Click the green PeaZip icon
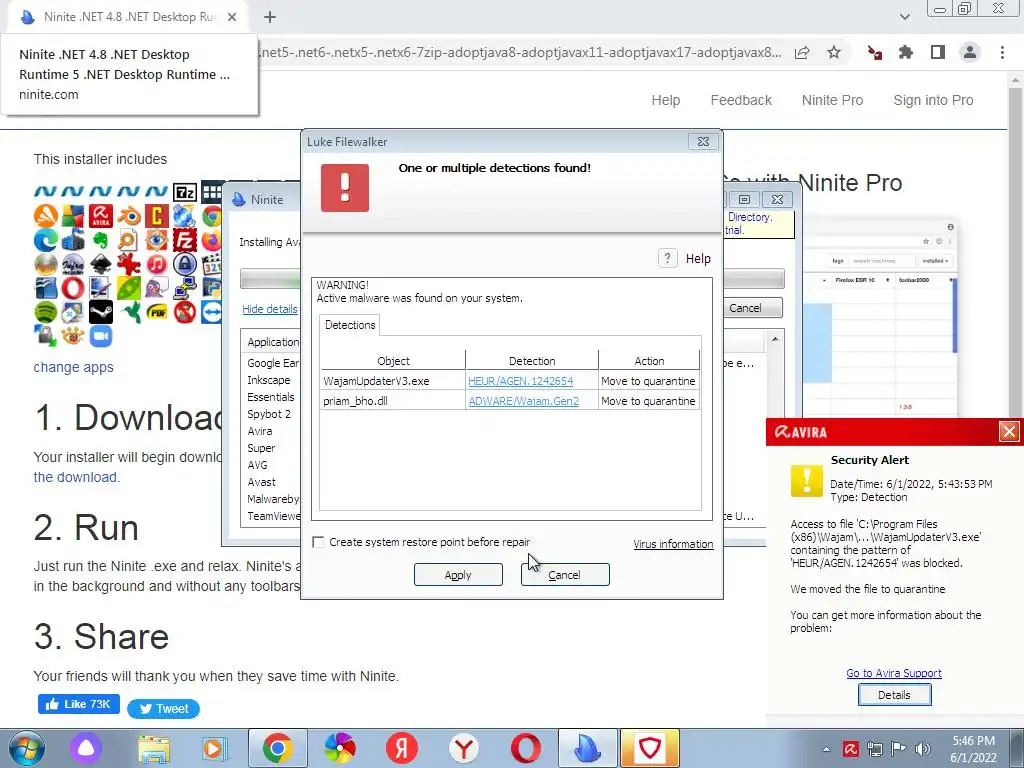 point(129,288)
